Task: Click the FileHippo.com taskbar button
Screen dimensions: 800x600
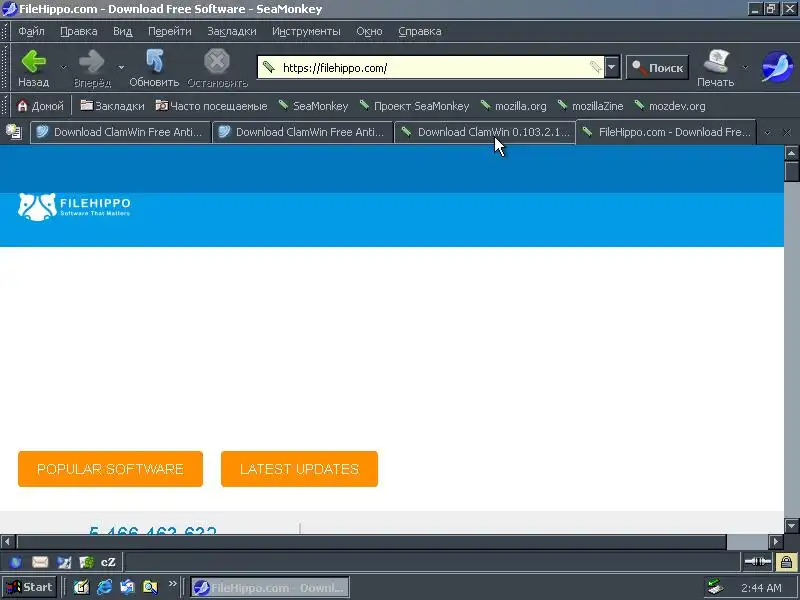Action: click(270, 587)
